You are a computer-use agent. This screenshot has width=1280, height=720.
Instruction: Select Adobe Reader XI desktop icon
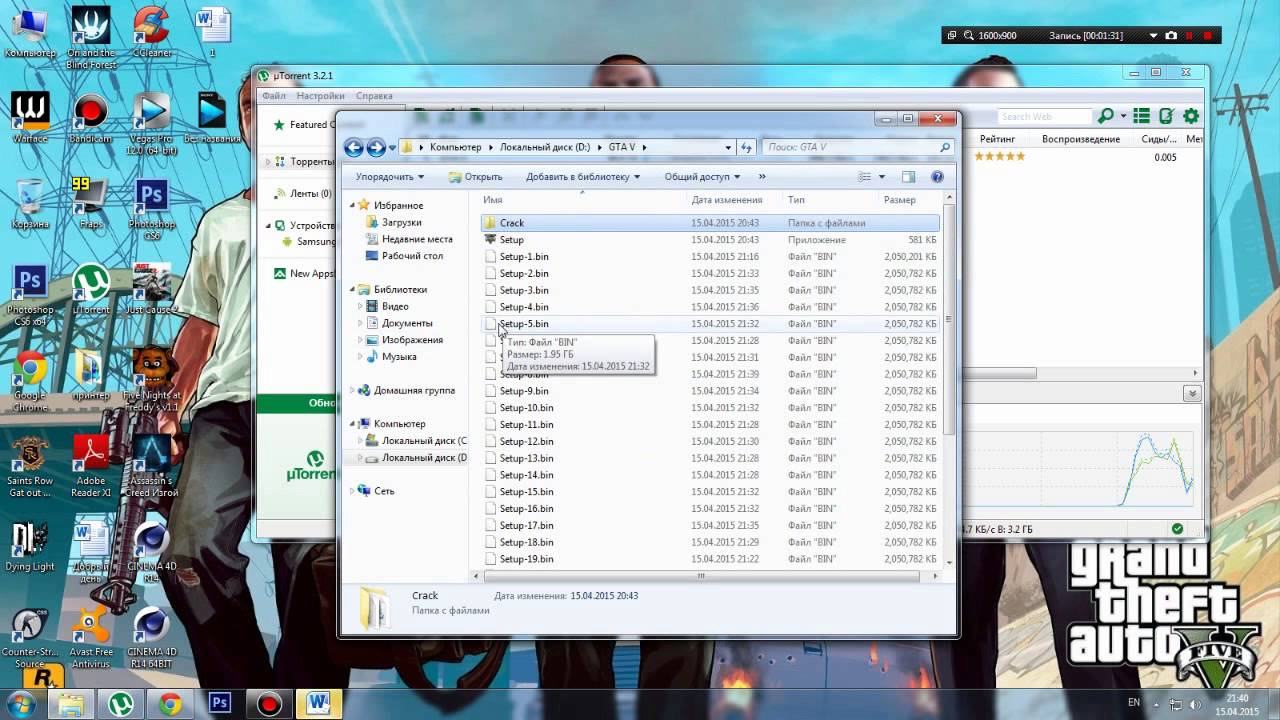(91, 466)
